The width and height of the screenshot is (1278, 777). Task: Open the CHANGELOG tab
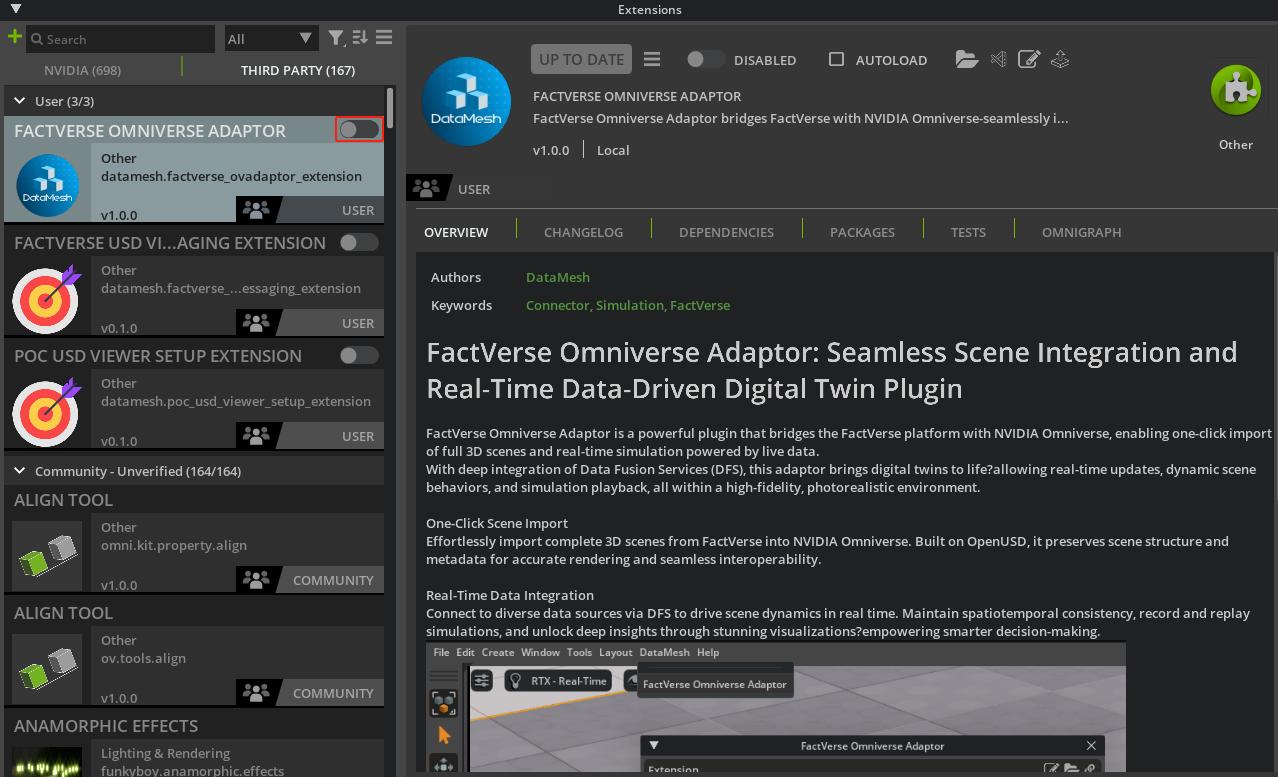[x=583, y=232]
